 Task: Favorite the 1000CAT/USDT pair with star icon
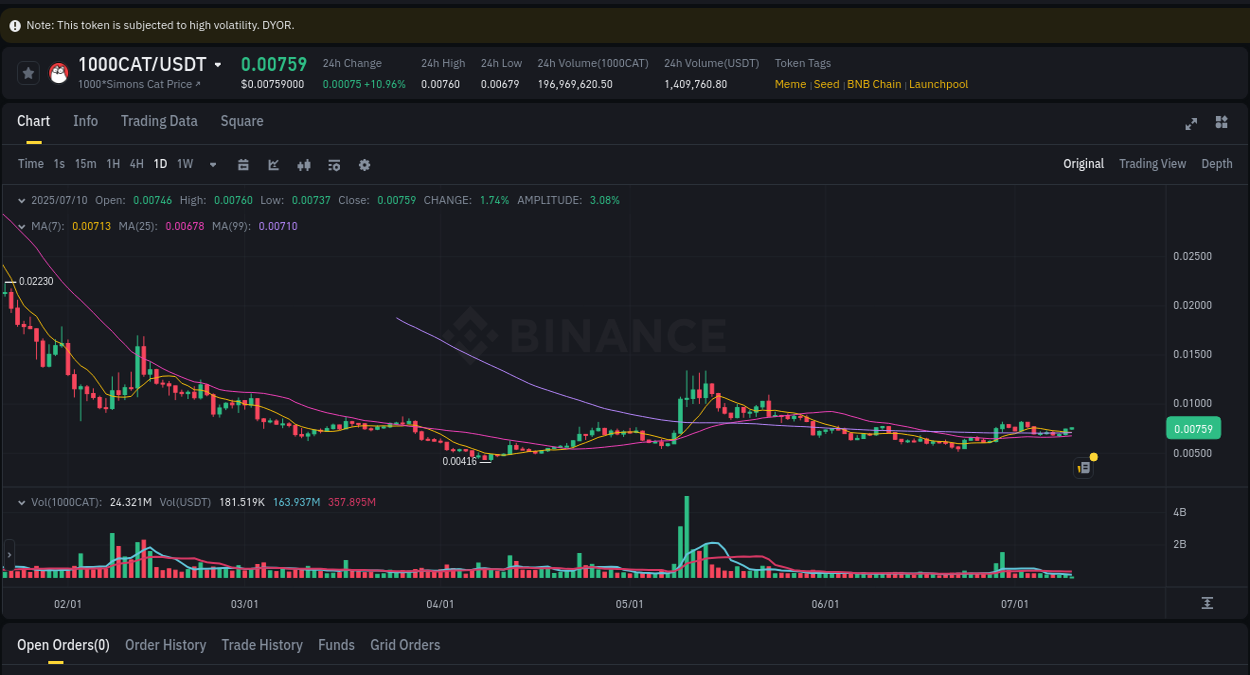click(x=28, y=72)
